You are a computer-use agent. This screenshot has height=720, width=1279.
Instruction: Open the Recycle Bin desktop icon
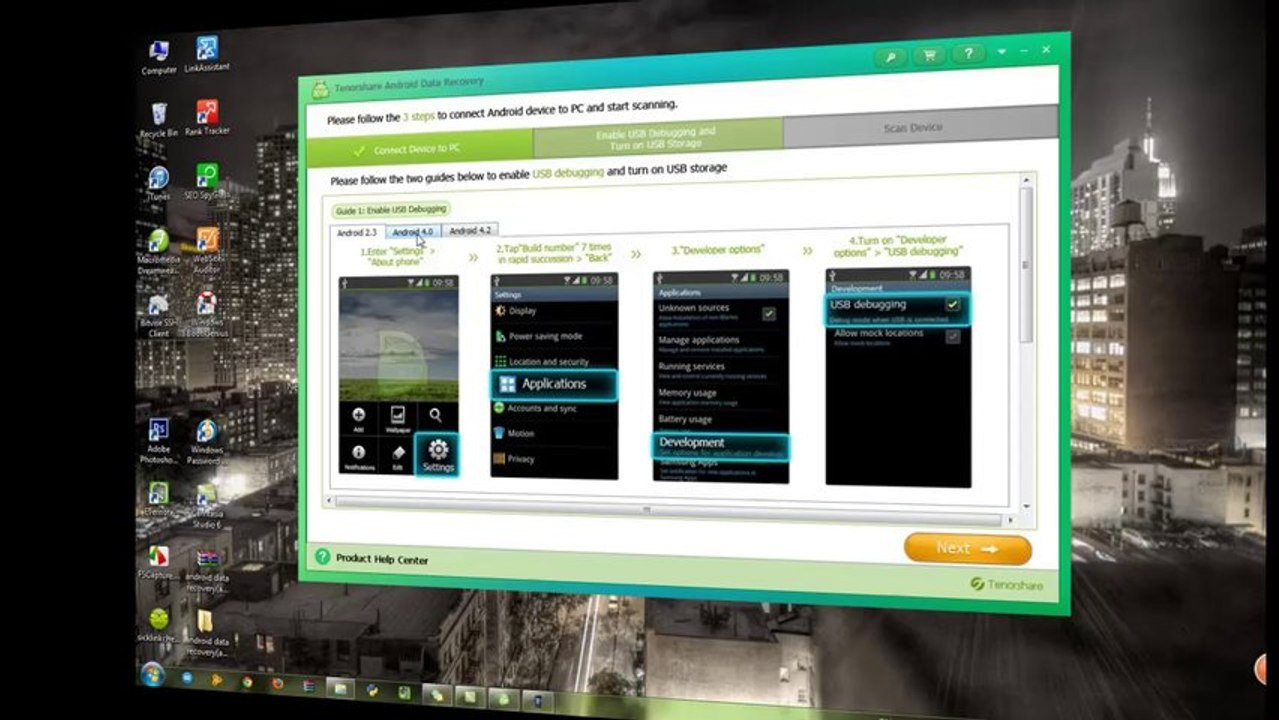[159, 120]
